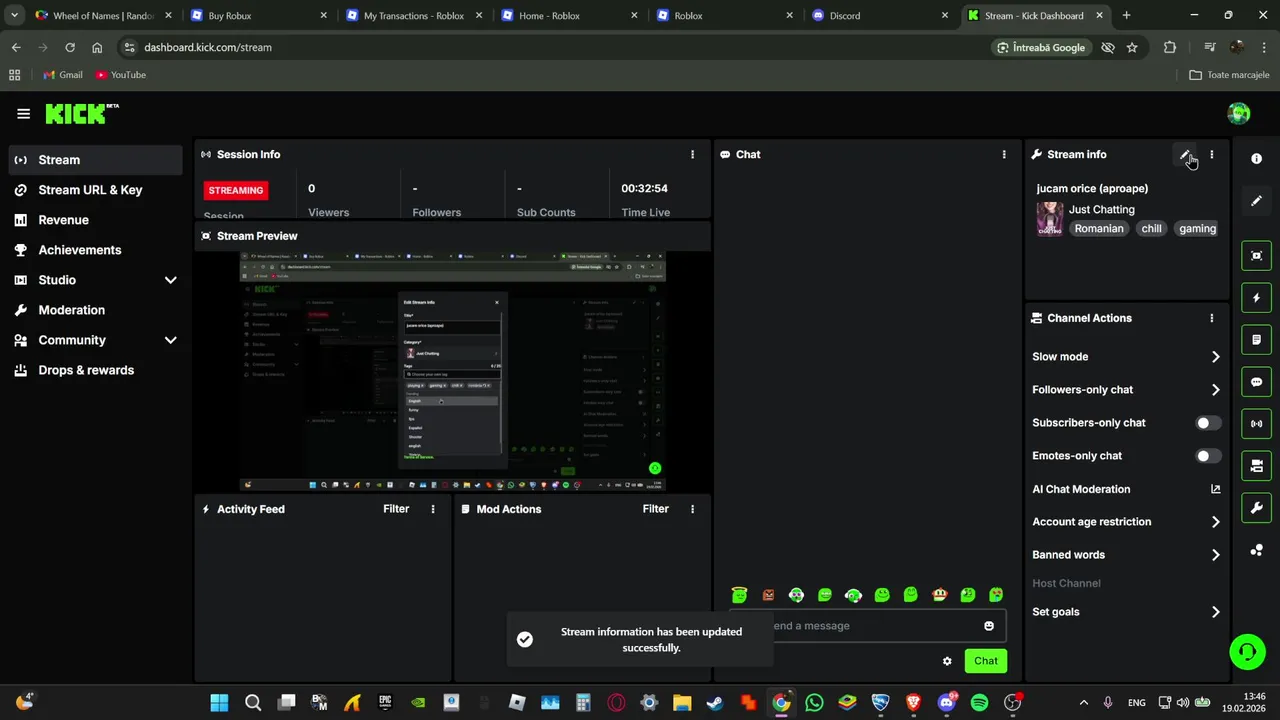Toggle the channel actions widget icon
The image size is (1280, 720).
[1257, 466]
